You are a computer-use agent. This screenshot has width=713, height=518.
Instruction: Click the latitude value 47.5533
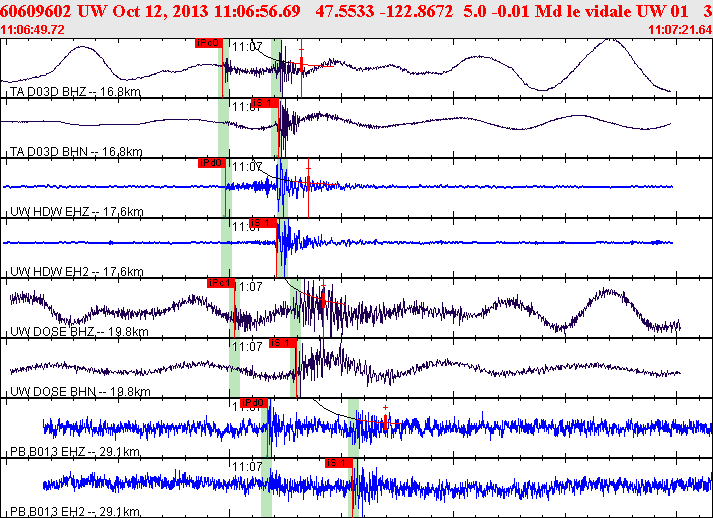345,11
